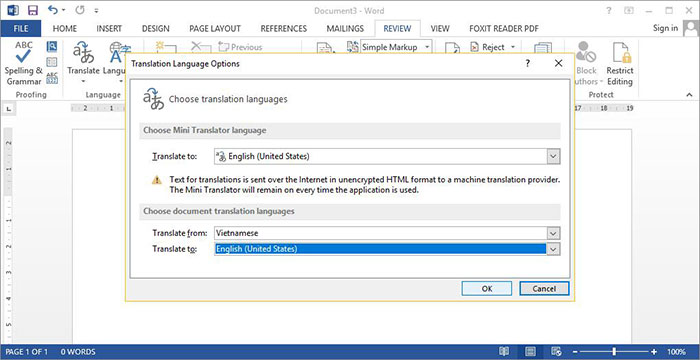Click the 100% zoom level
700x360 pixels.
(x=677, y=352)
